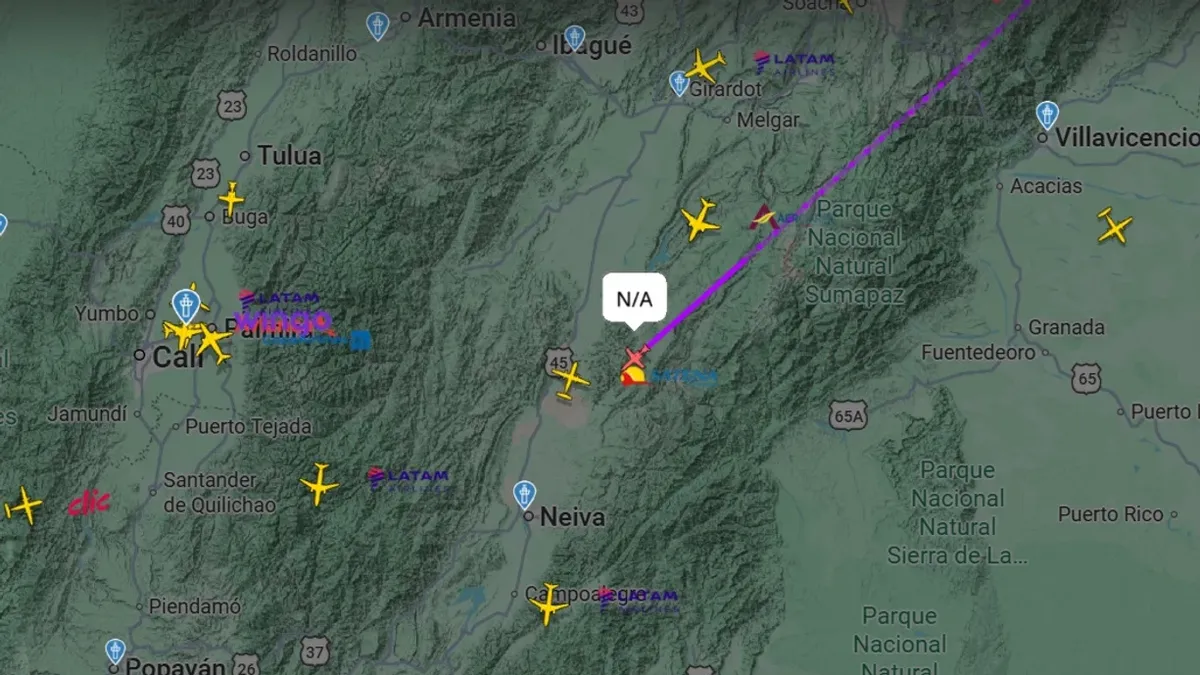This screenshot has width=1200, height=675.
Task: Select the Armenia airport pin
Action: (x=377, y=26)
